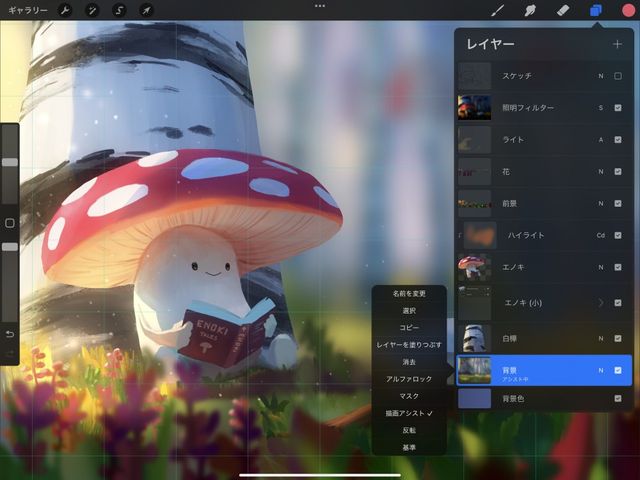This screenshot has height=480, width=640.
Task: Hide the selected 背景 layer
Action: (618, 370)
